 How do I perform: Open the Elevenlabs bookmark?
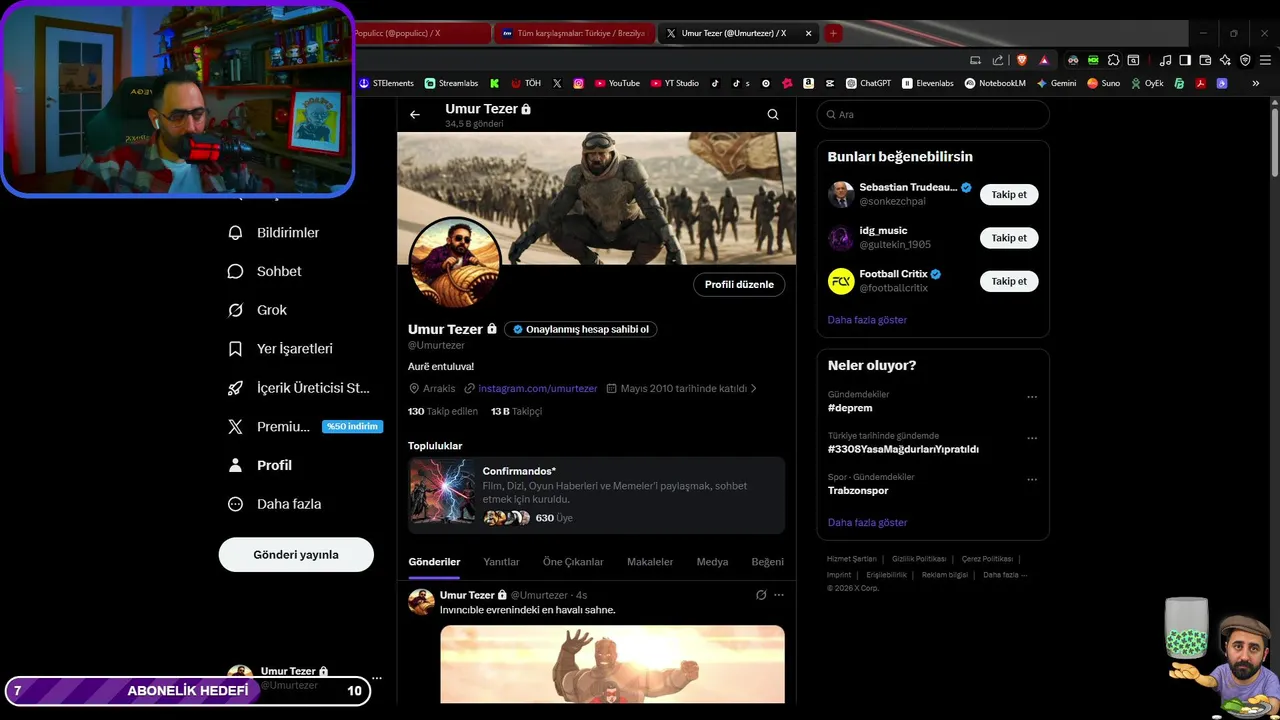click(927, 83)
